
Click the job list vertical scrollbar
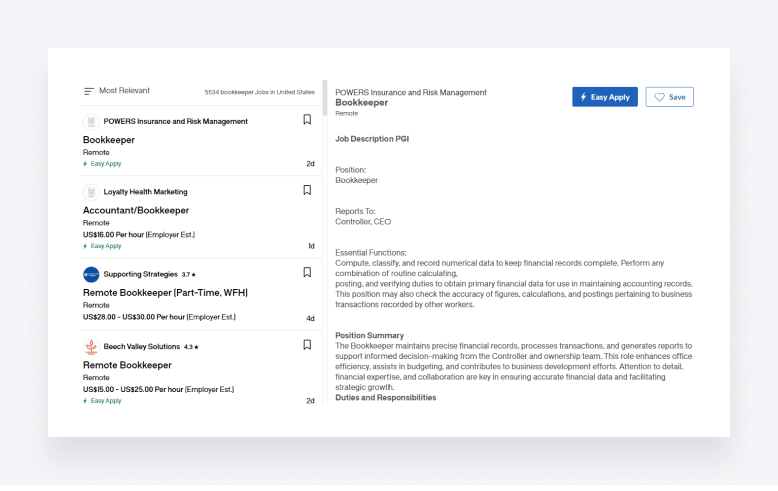pos(324,100)
